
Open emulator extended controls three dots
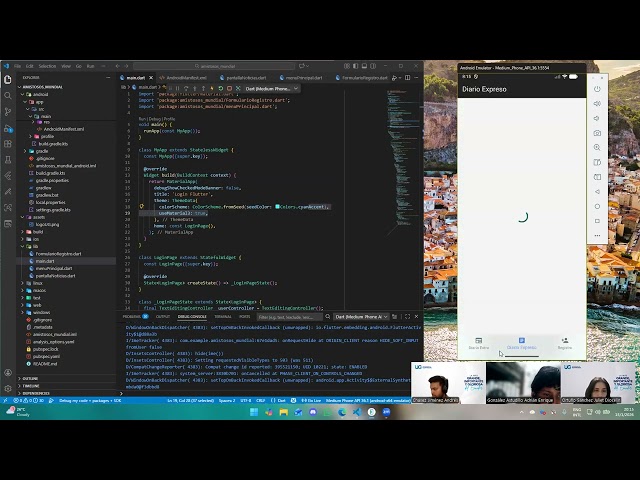[597, 236]
